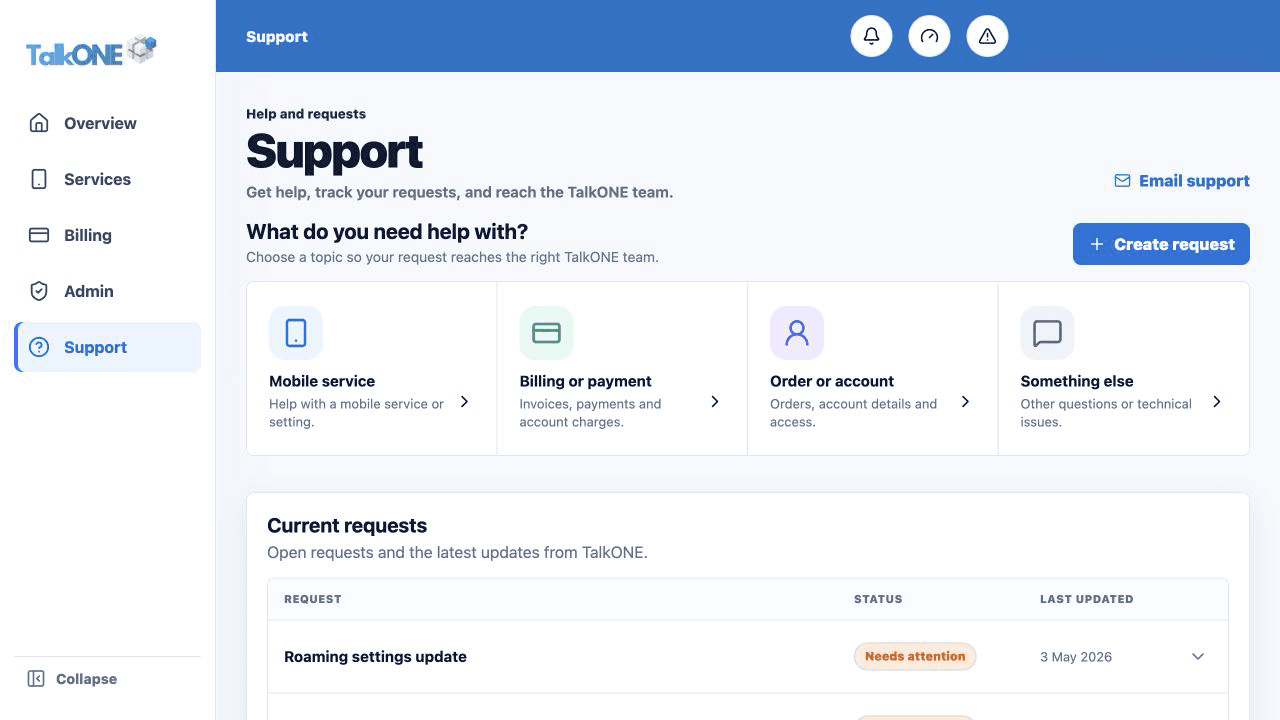The width and height of the screenshot is (1280, 720).
Task: Click the Mobile service phone tile icon
Action: coord(296,333)
